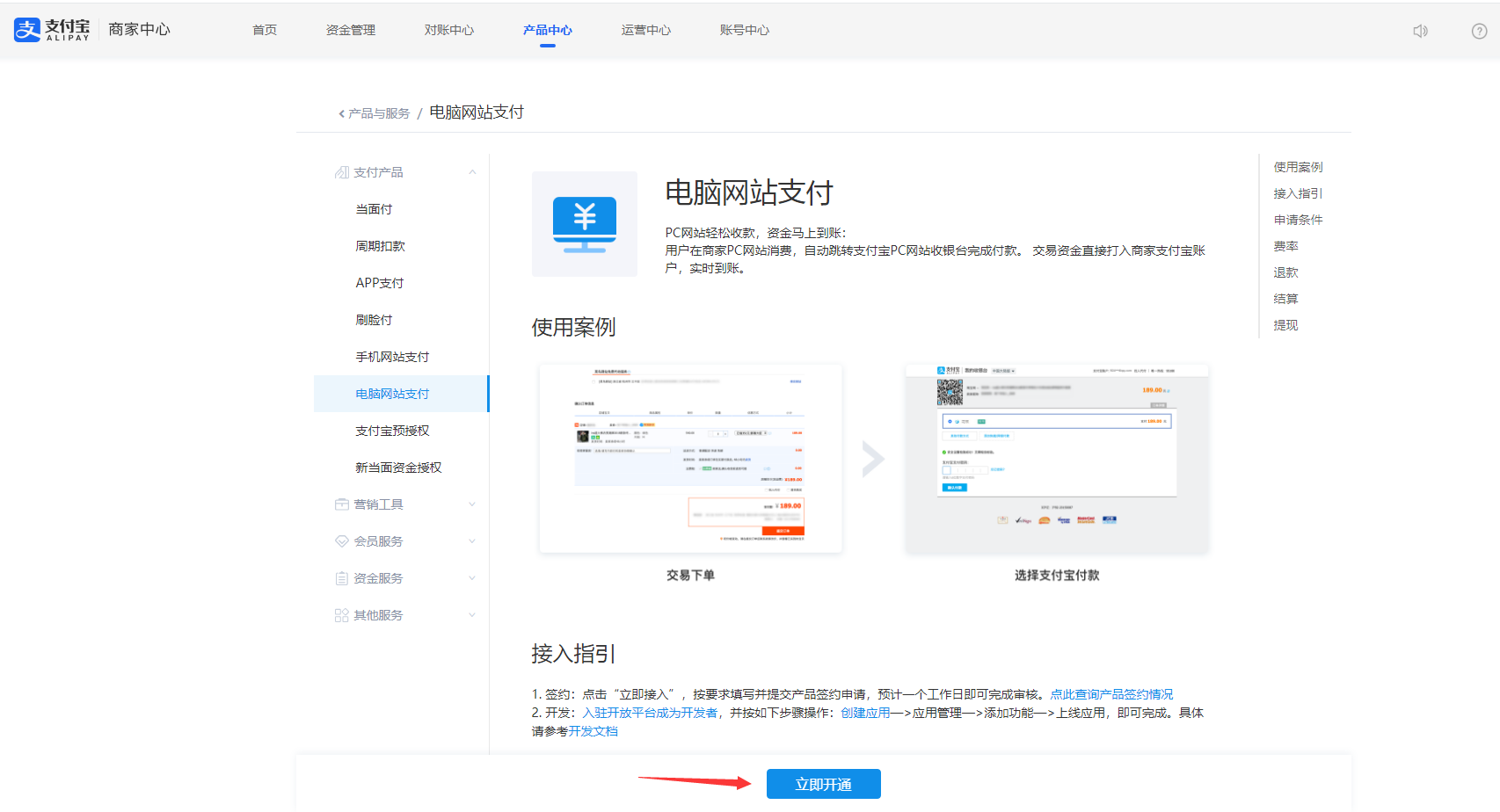Click the 其他服务 sidebar label

(x=378, y=615)
